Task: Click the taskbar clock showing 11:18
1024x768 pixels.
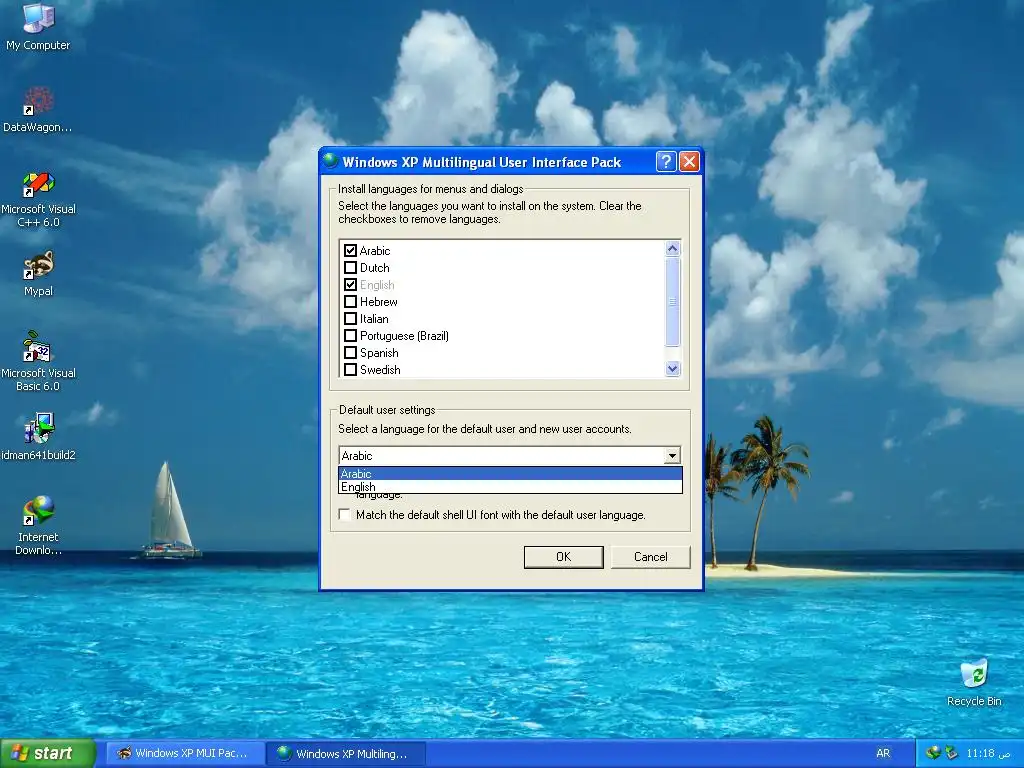Action: point(988,753)
